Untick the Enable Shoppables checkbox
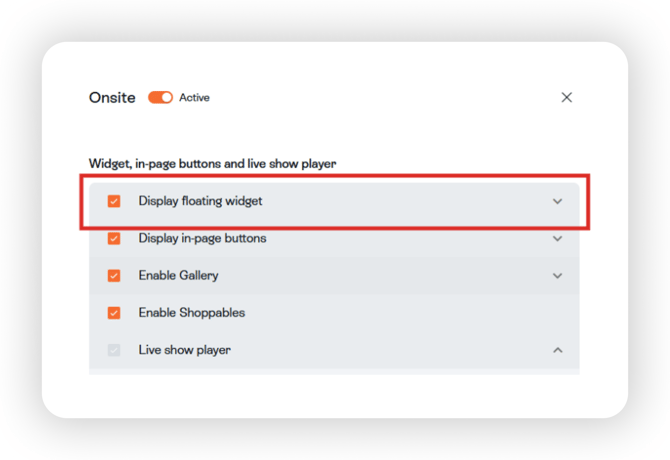This screenshot has width=670, height=460. (x=114, y=313)
